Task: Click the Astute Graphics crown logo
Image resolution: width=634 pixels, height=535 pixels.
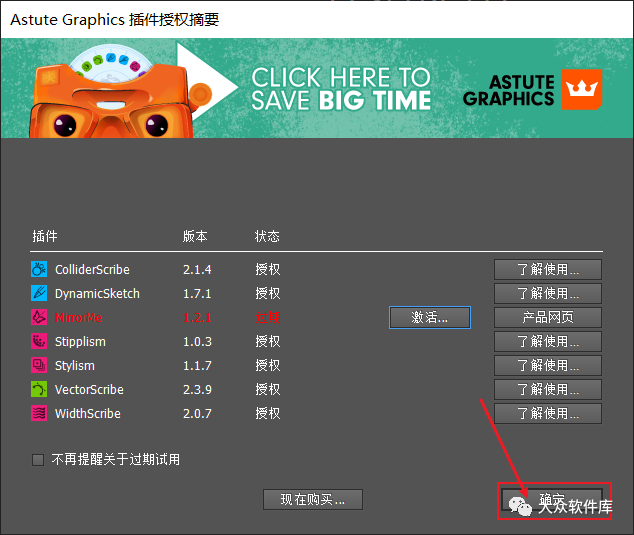Action: click(582, 89)
